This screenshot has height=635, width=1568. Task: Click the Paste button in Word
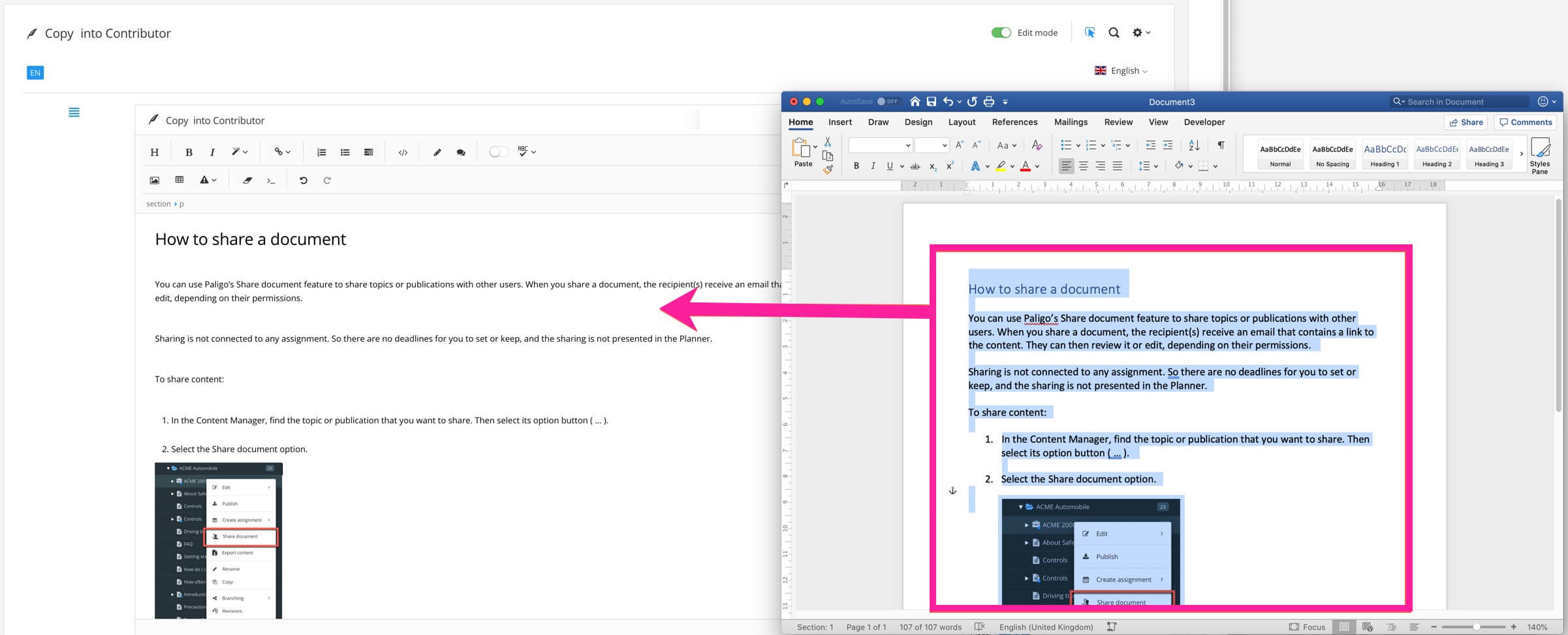(x=802, y=153)
